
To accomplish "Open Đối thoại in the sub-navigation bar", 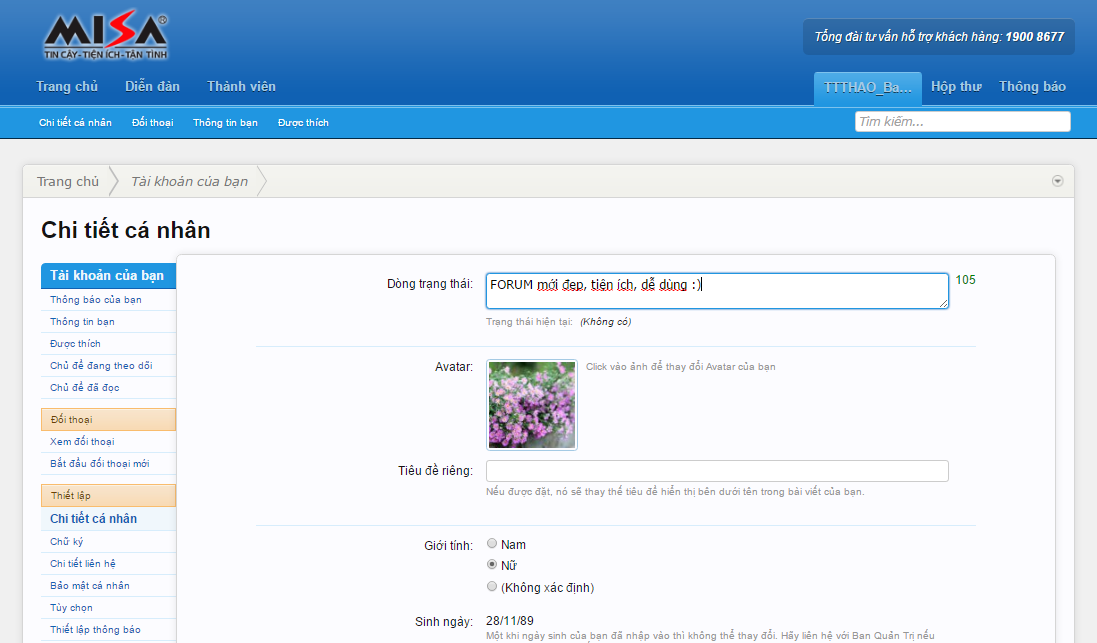I will [152, 123].
